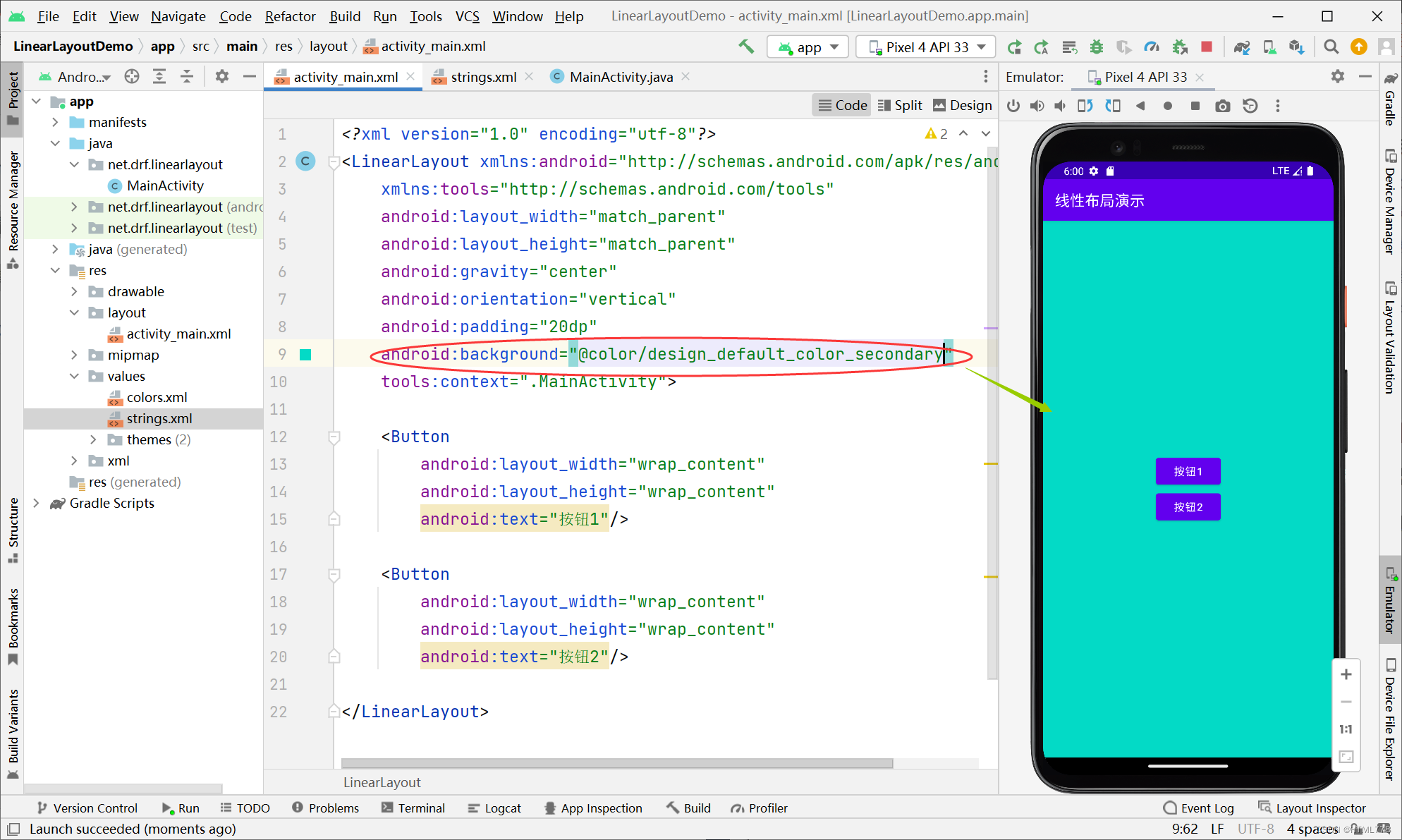1402x840 pixels.
Task: Click the emulator power button icon
Action: [x=1013, y=106]
